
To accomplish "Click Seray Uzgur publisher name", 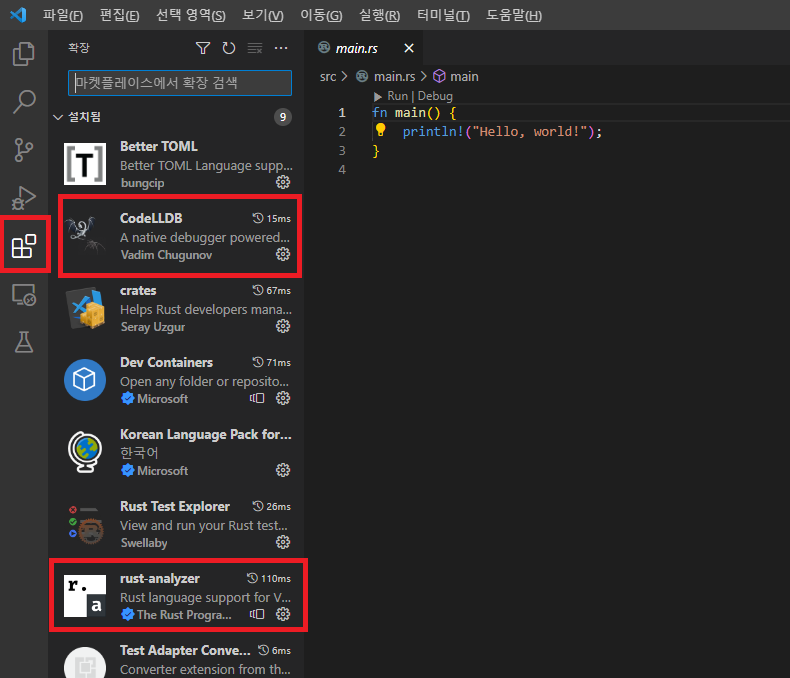I will (x=153, y=327).
